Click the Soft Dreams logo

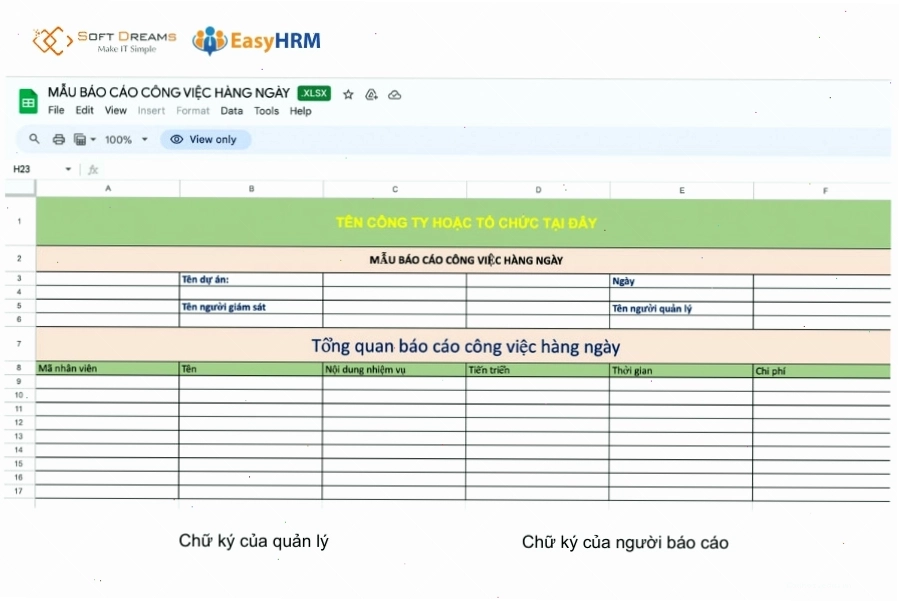[x=104, y=41]
